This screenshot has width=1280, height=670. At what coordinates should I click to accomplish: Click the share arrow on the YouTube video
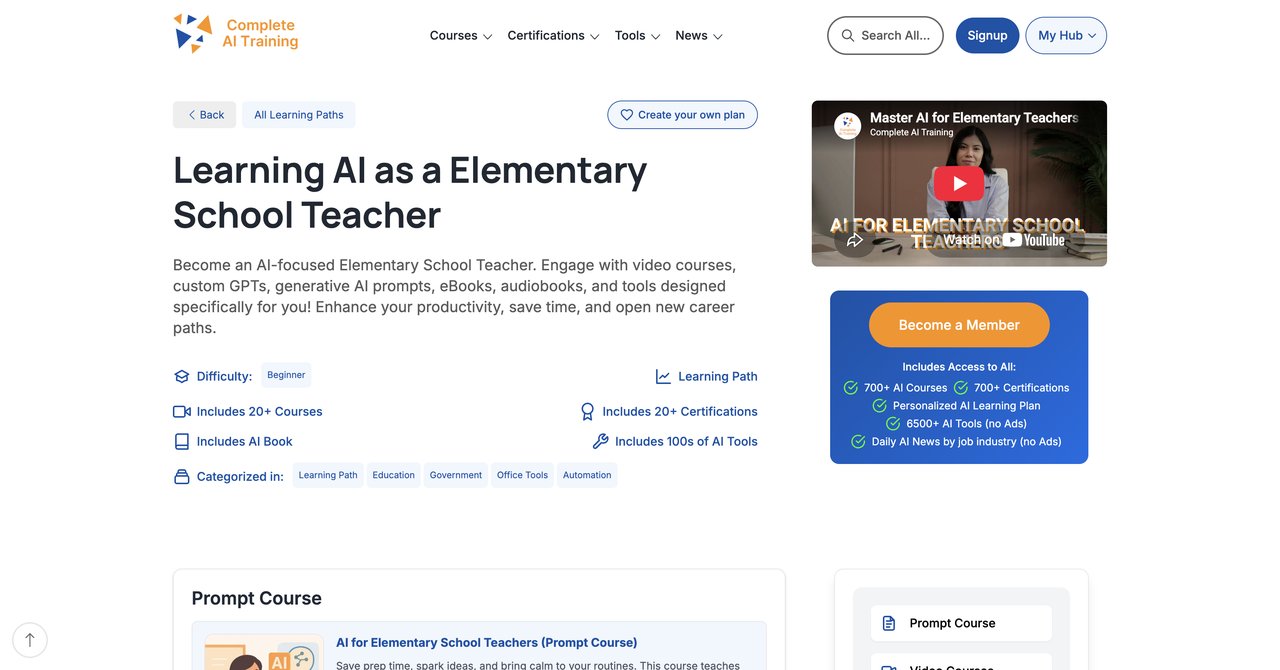854,240
